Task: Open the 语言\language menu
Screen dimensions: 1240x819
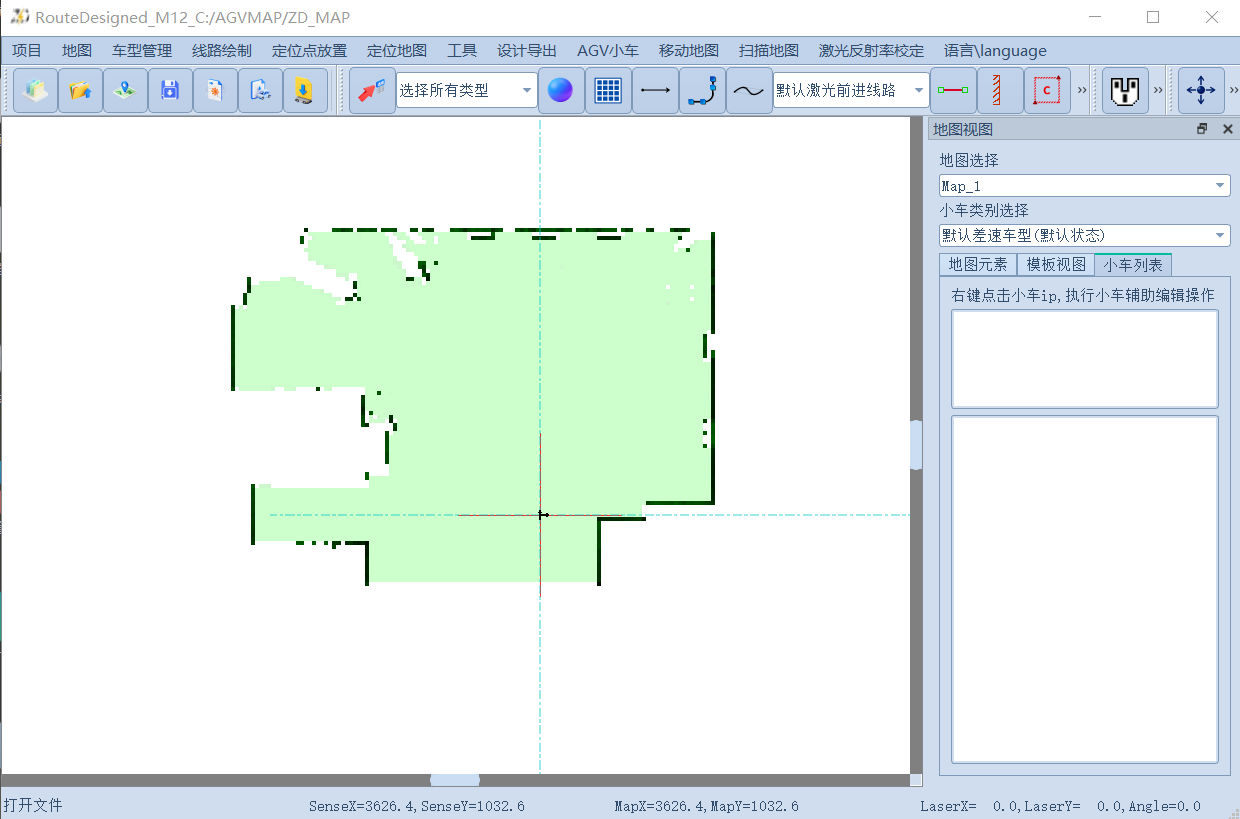Action: tap(995, 51)
